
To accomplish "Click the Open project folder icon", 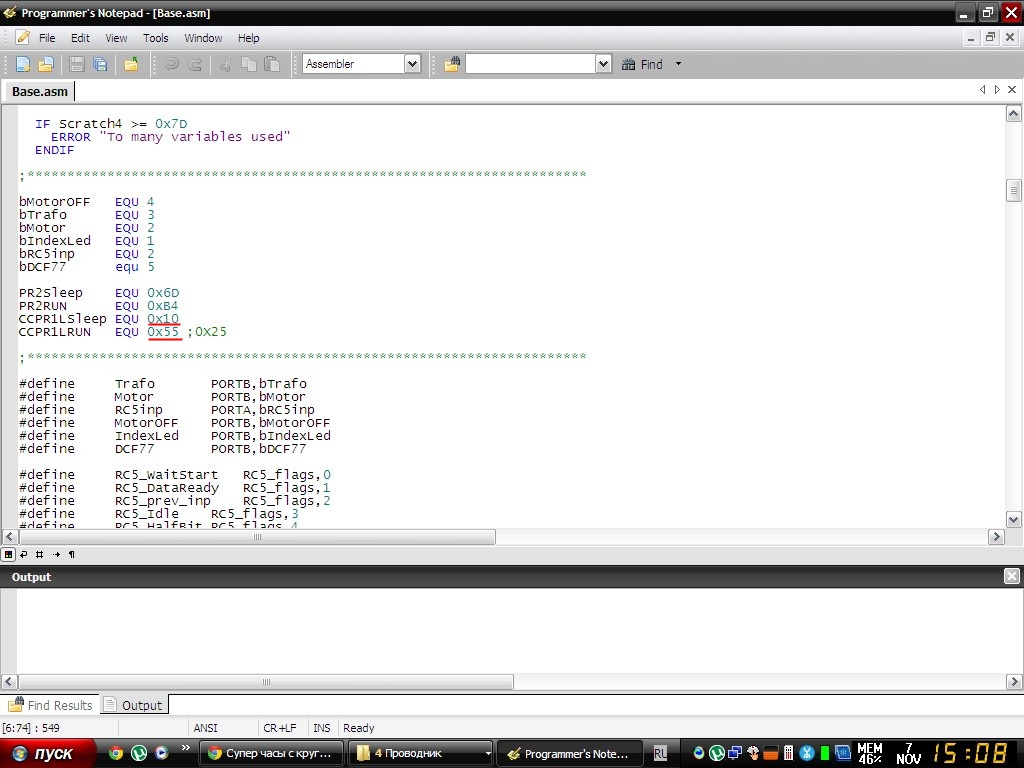I will [x=131, y=64].
